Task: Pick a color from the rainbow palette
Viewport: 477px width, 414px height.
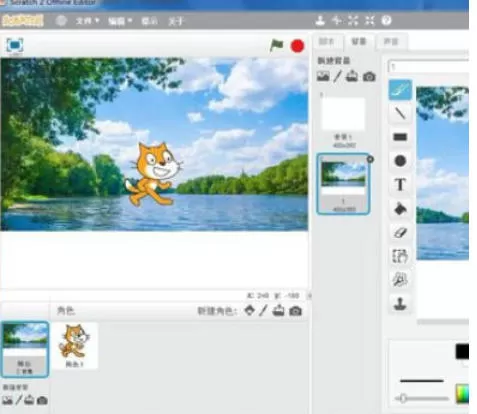Action: pos(462,393)
